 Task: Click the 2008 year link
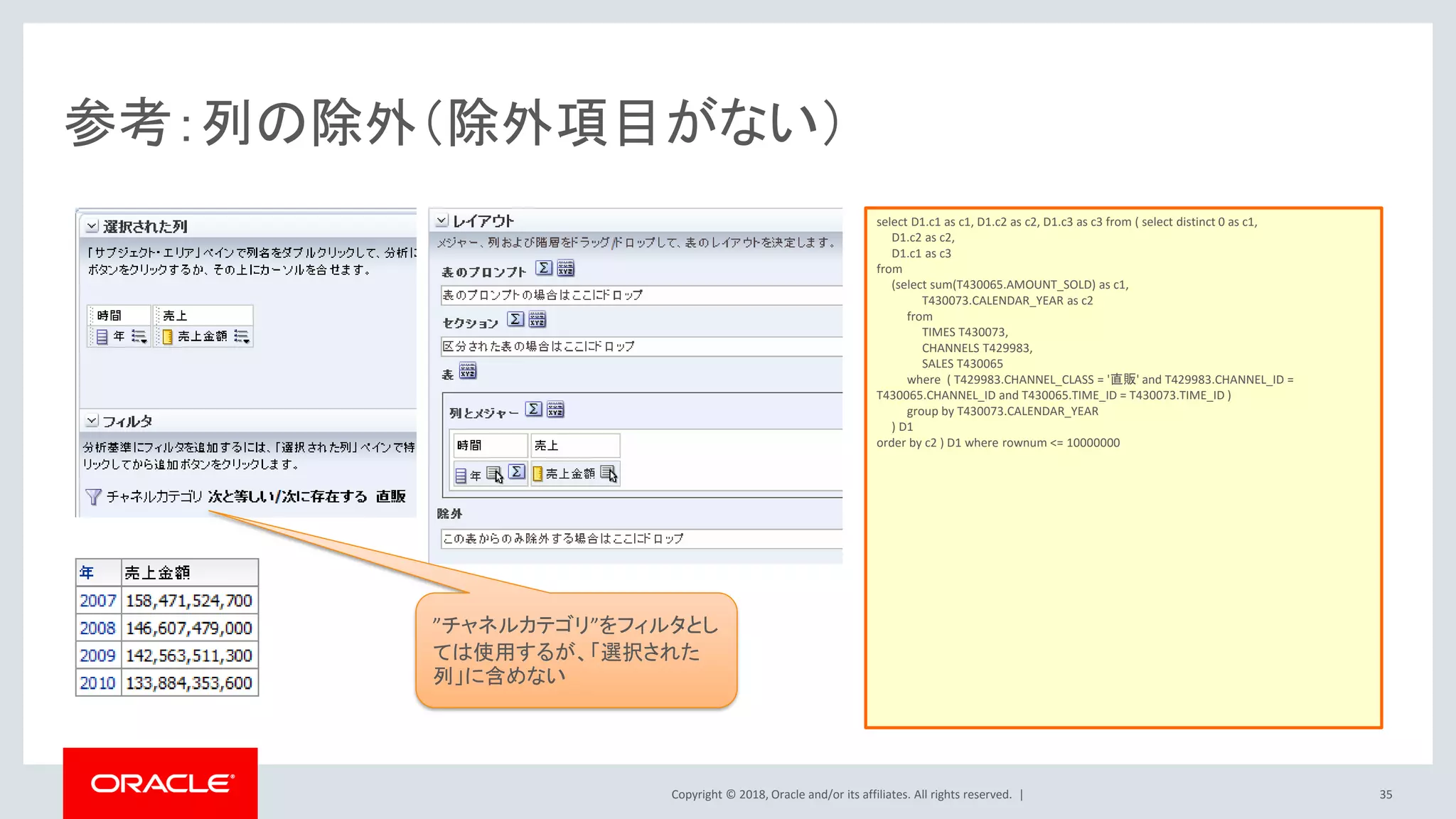[97, 628]
